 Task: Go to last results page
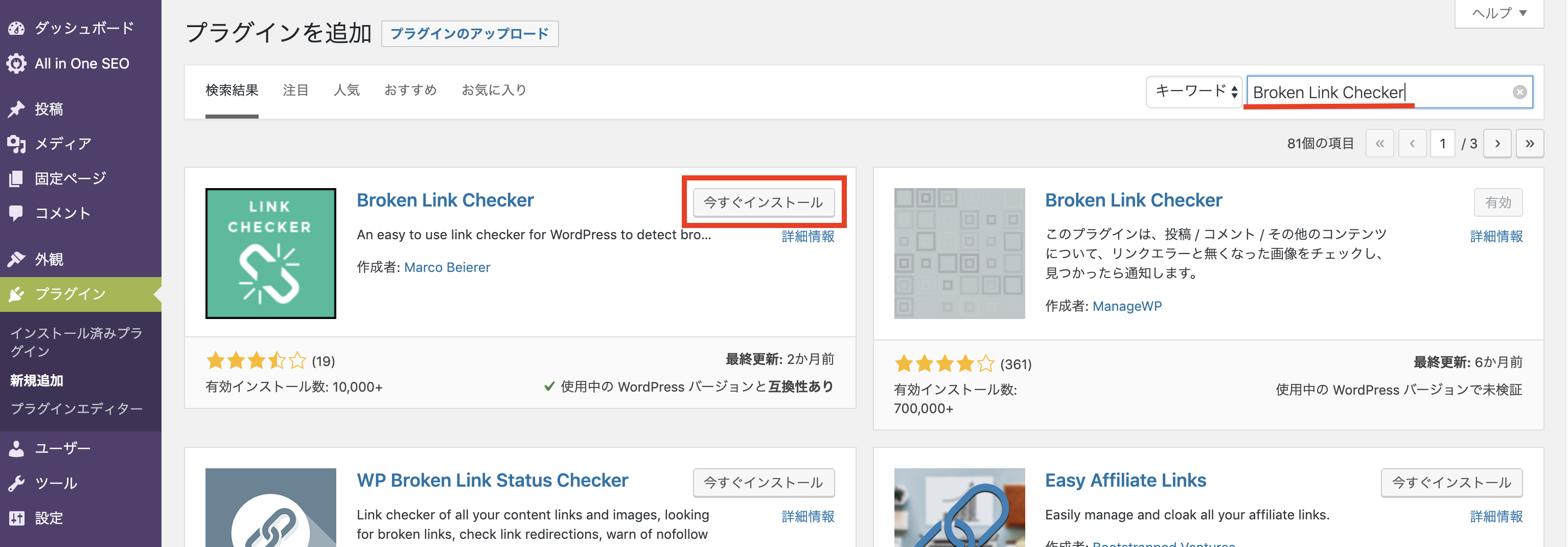1530,144
